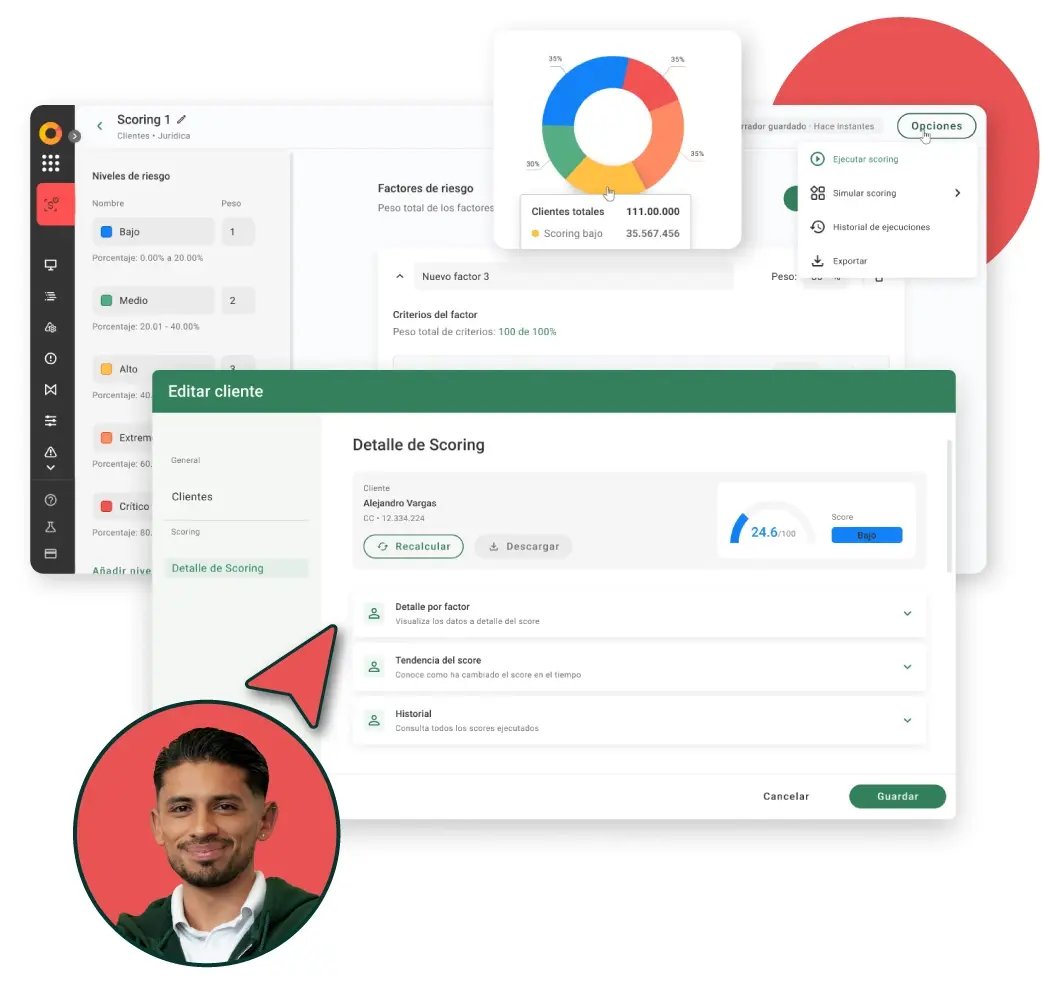Viewport: 1044px width, 993px height.
Task: Click the "100 de 100%" criteria weight text
Action: coord(527,332)
